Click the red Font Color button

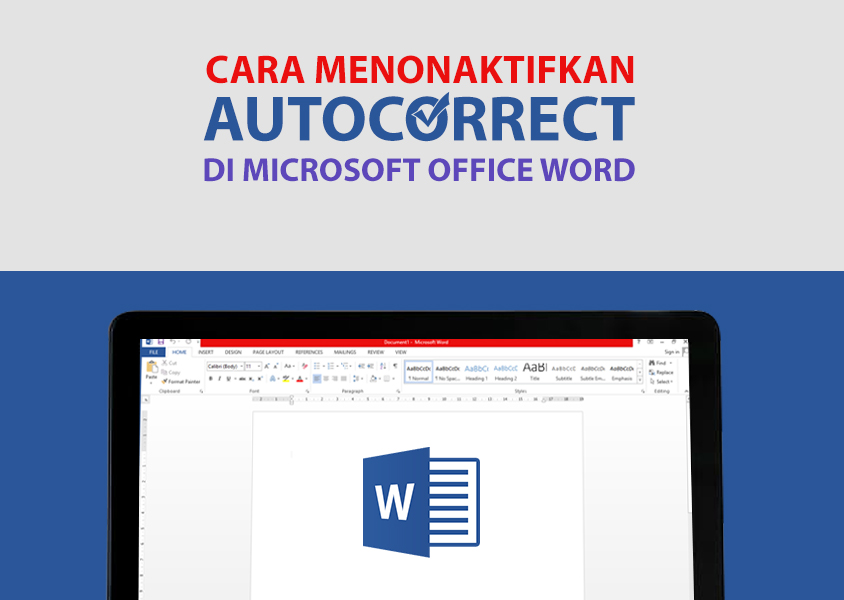pos(300,379)
